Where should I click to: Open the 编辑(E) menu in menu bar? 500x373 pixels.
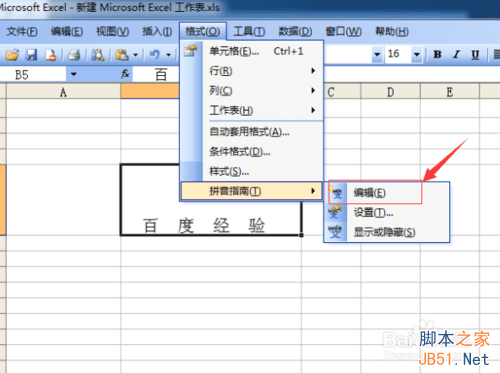(67, 32)
